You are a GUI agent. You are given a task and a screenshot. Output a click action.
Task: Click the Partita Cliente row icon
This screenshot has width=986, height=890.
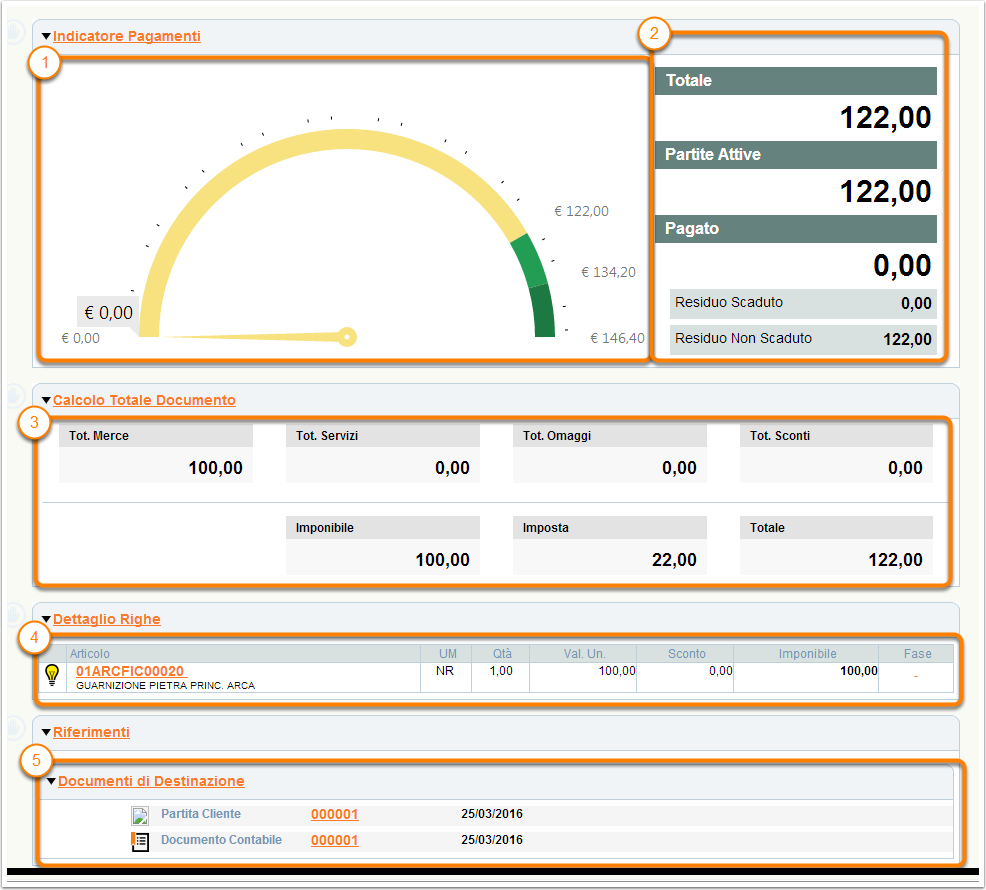tap(140, 815)
